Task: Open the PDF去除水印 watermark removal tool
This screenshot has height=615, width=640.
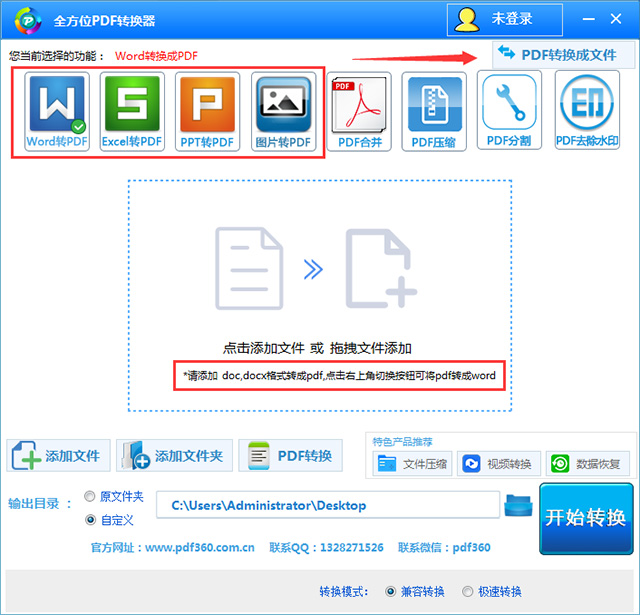Action: tap(587, 110)
